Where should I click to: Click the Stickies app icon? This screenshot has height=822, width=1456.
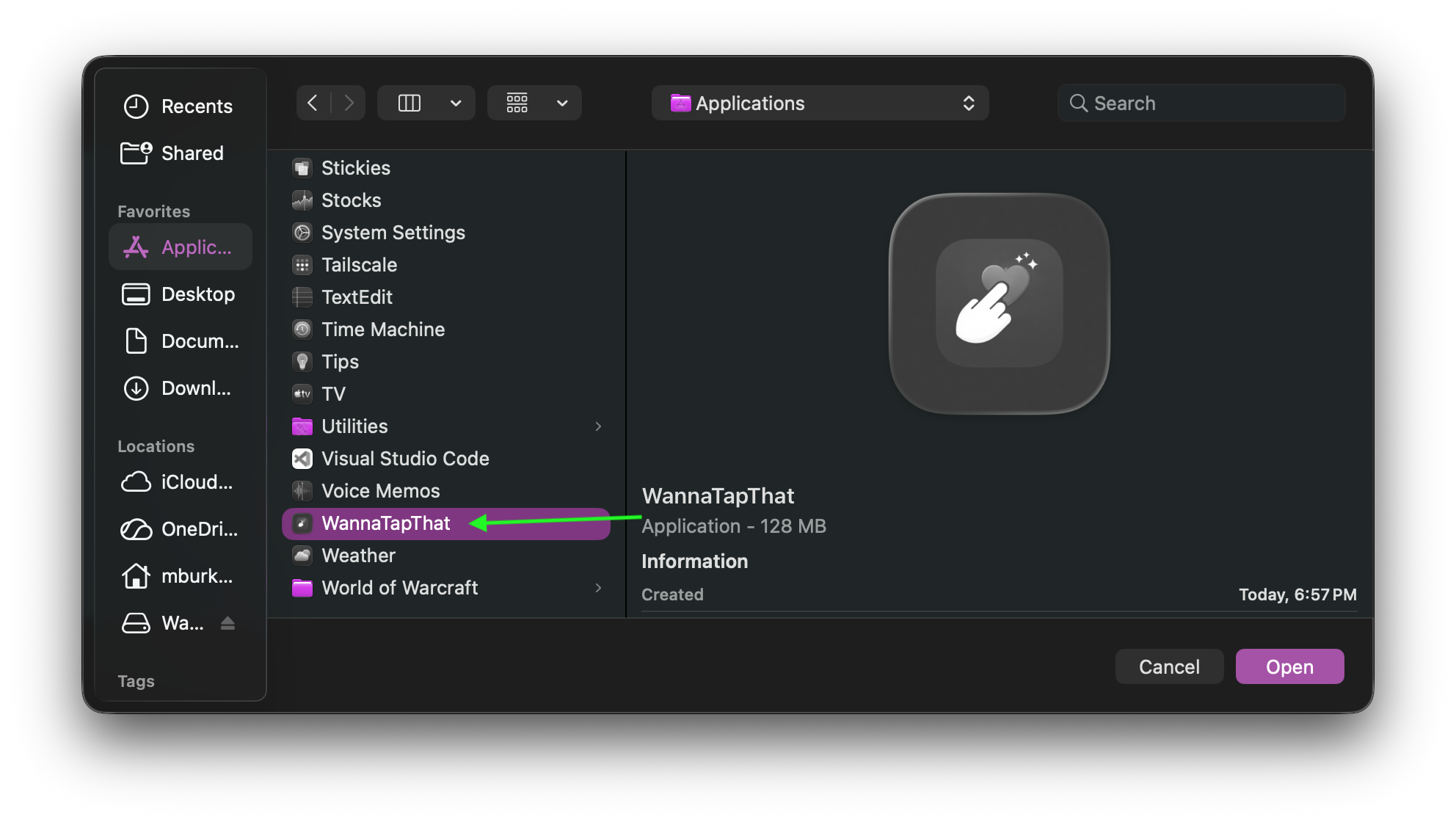pos(302,168)
